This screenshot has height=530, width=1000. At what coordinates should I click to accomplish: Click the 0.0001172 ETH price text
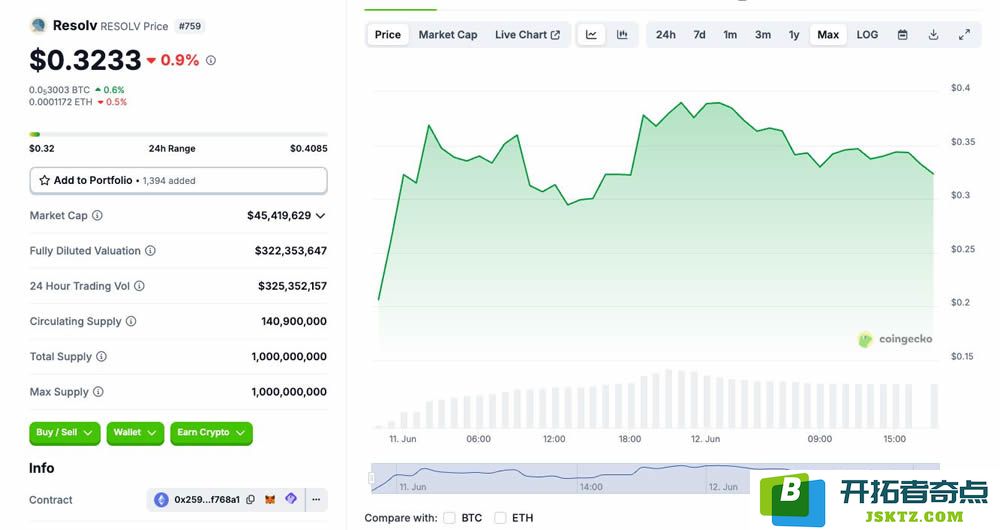click(x=61, y=102)
